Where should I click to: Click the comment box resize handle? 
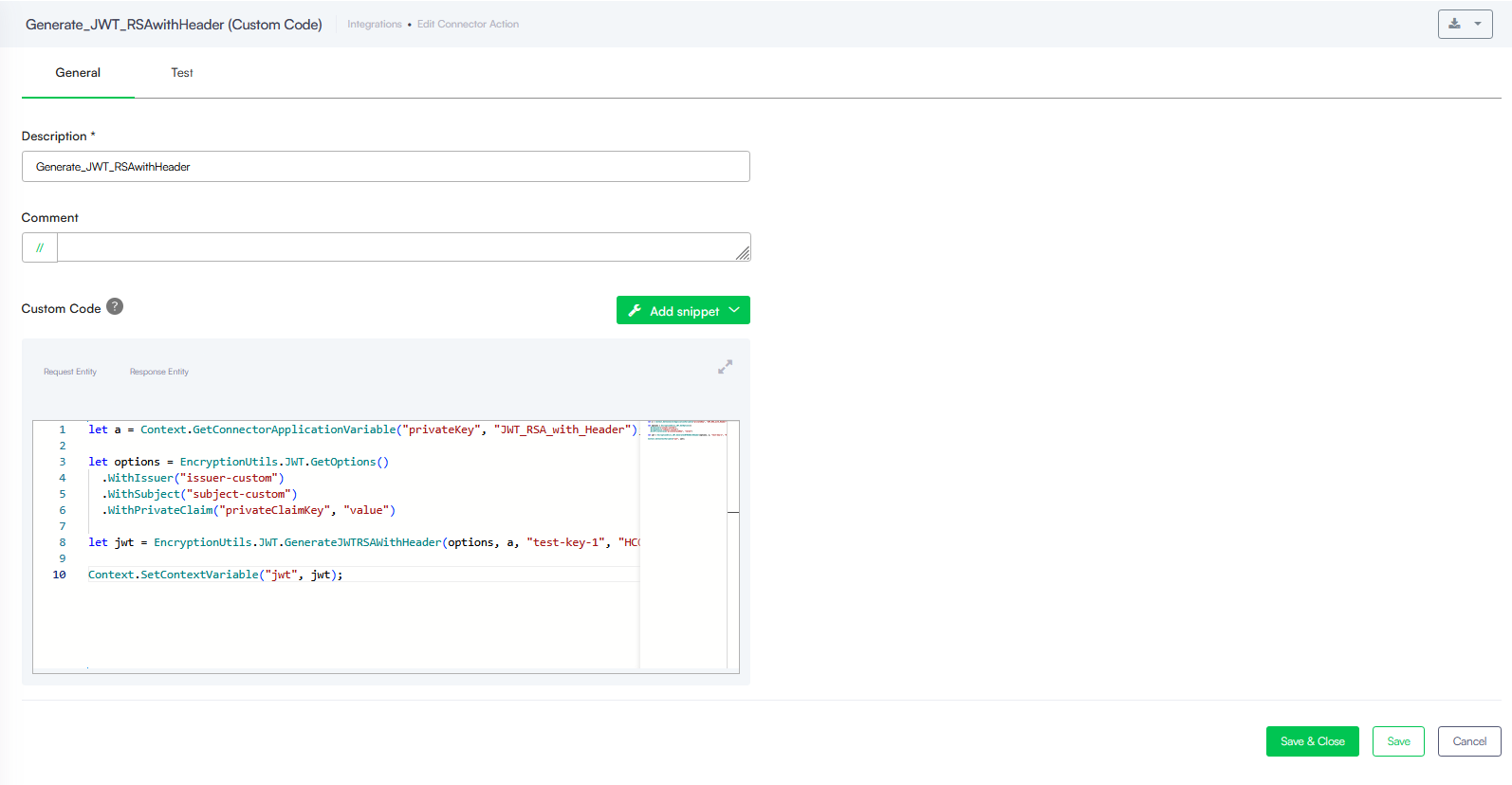(x=743, y=253)
